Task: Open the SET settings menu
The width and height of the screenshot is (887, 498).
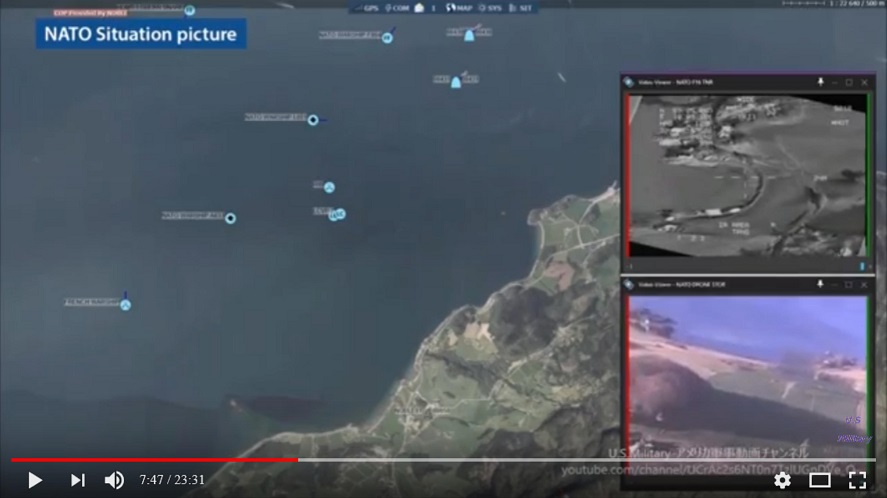Action: pos(521,8)
